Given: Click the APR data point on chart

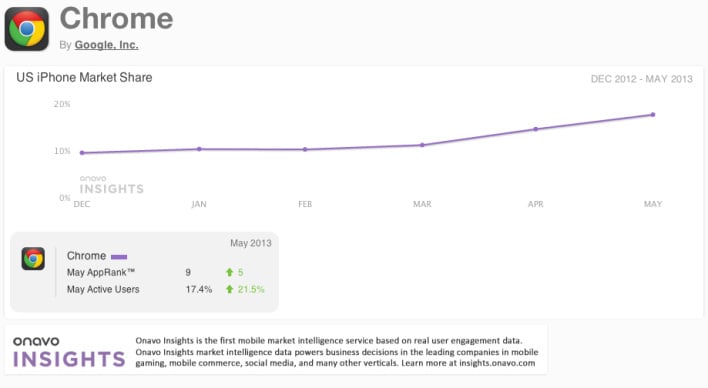Looking at the screenshot, I should [x=536, y=129].
